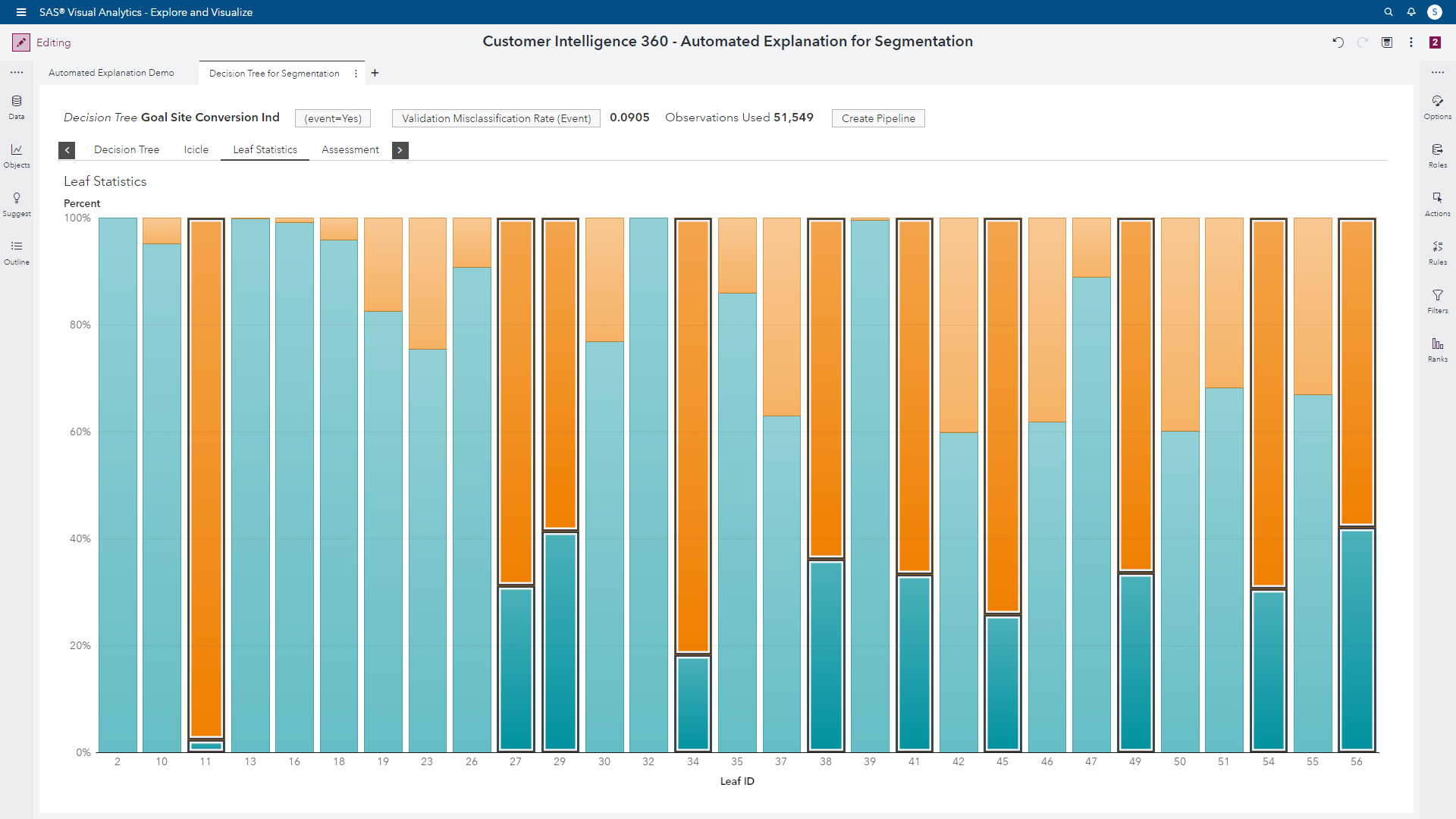Open the Roles pane icon
The height and width of the screenshot is (819, 1456).
click(1437, 149)
